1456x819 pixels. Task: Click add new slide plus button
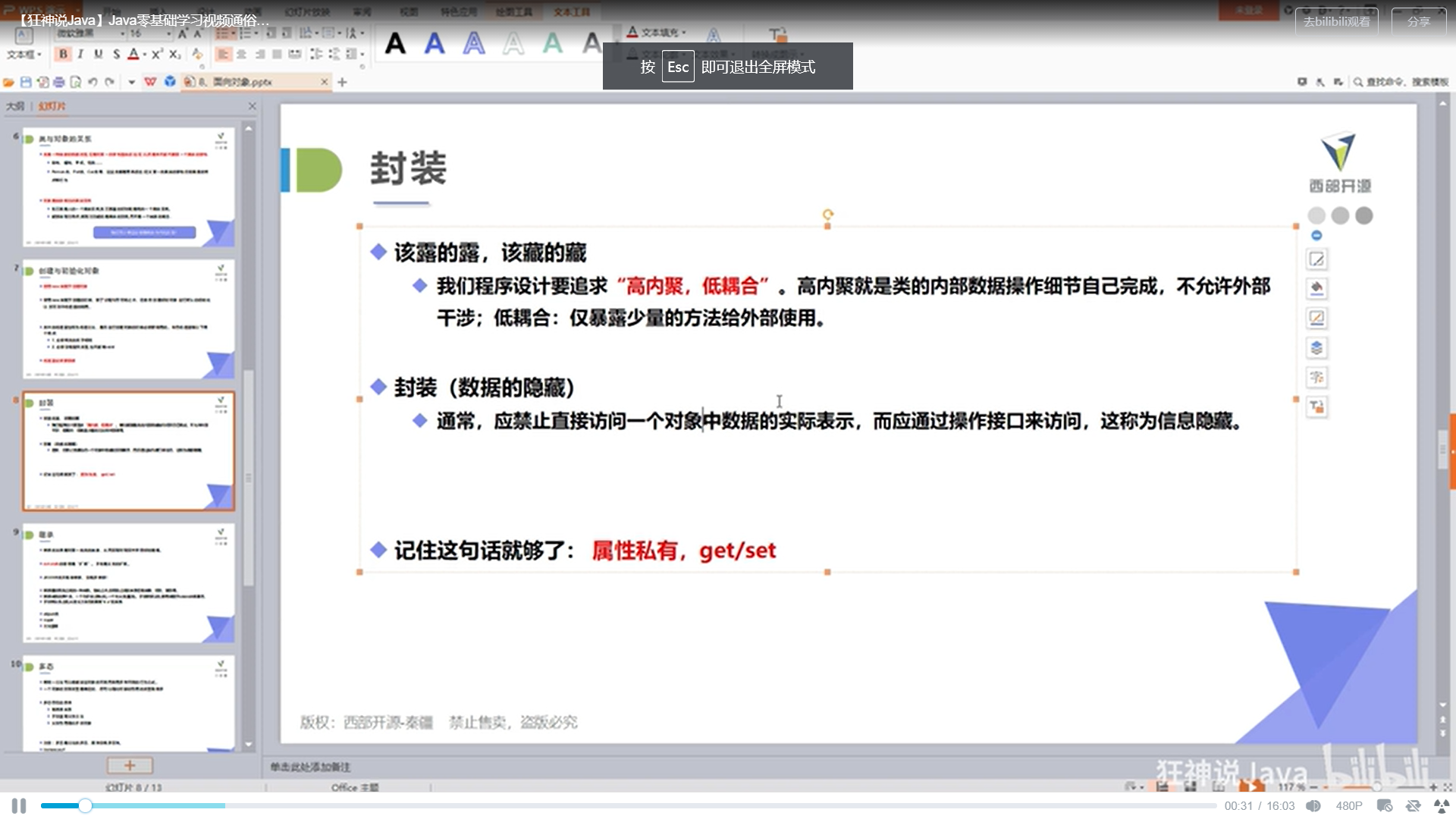click(x=130, y=765)
